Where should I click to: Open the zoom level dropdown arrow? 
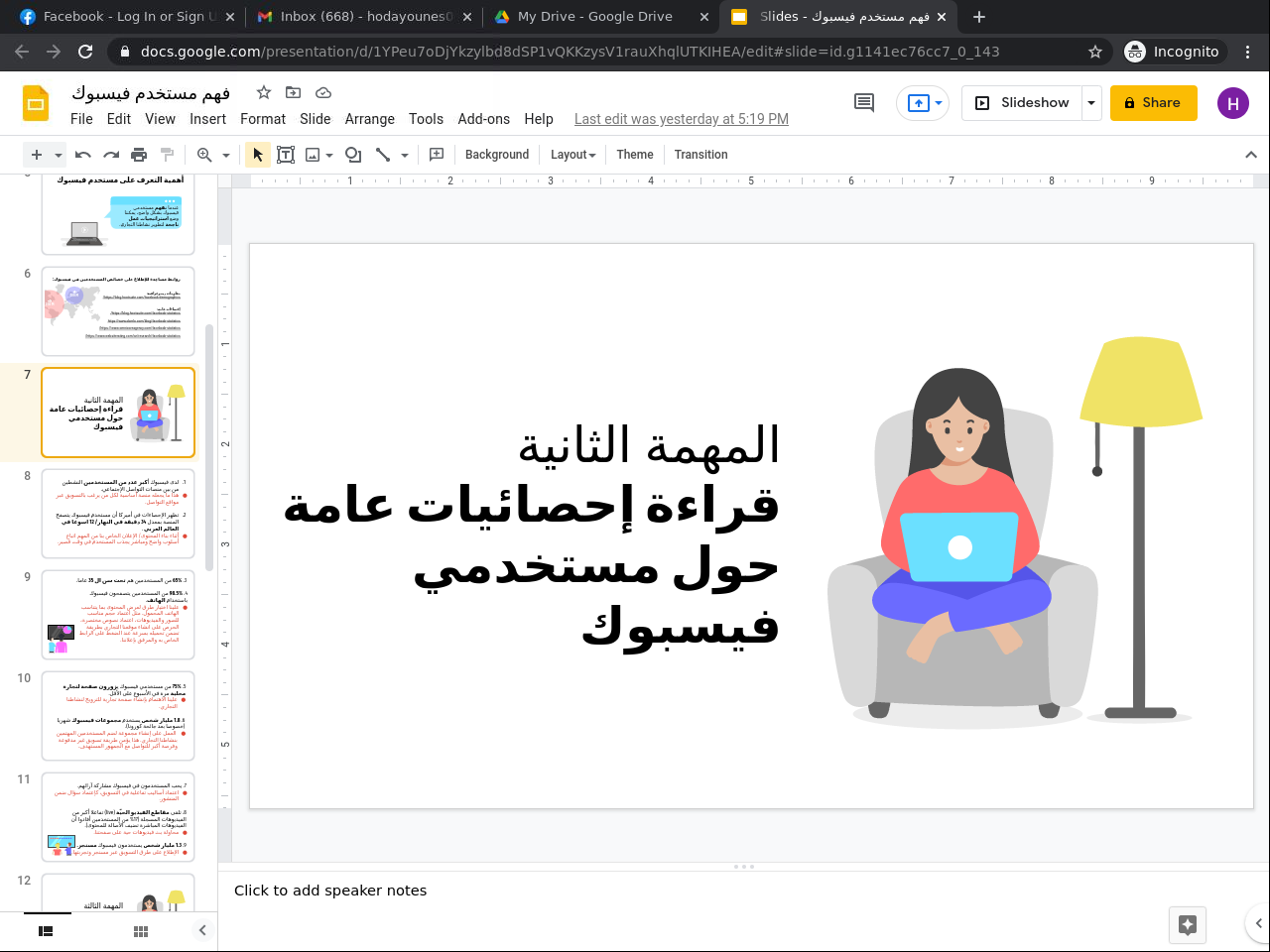click(226, 155)
